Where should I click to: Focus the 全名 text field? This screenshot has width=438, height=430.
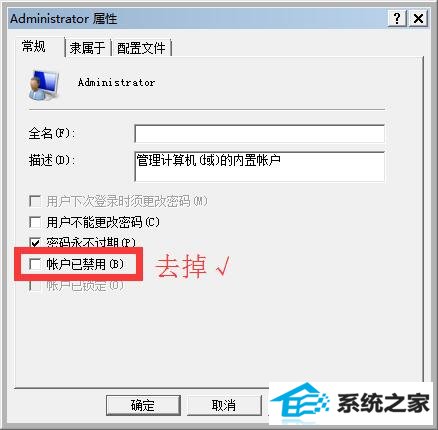[259, 134]
